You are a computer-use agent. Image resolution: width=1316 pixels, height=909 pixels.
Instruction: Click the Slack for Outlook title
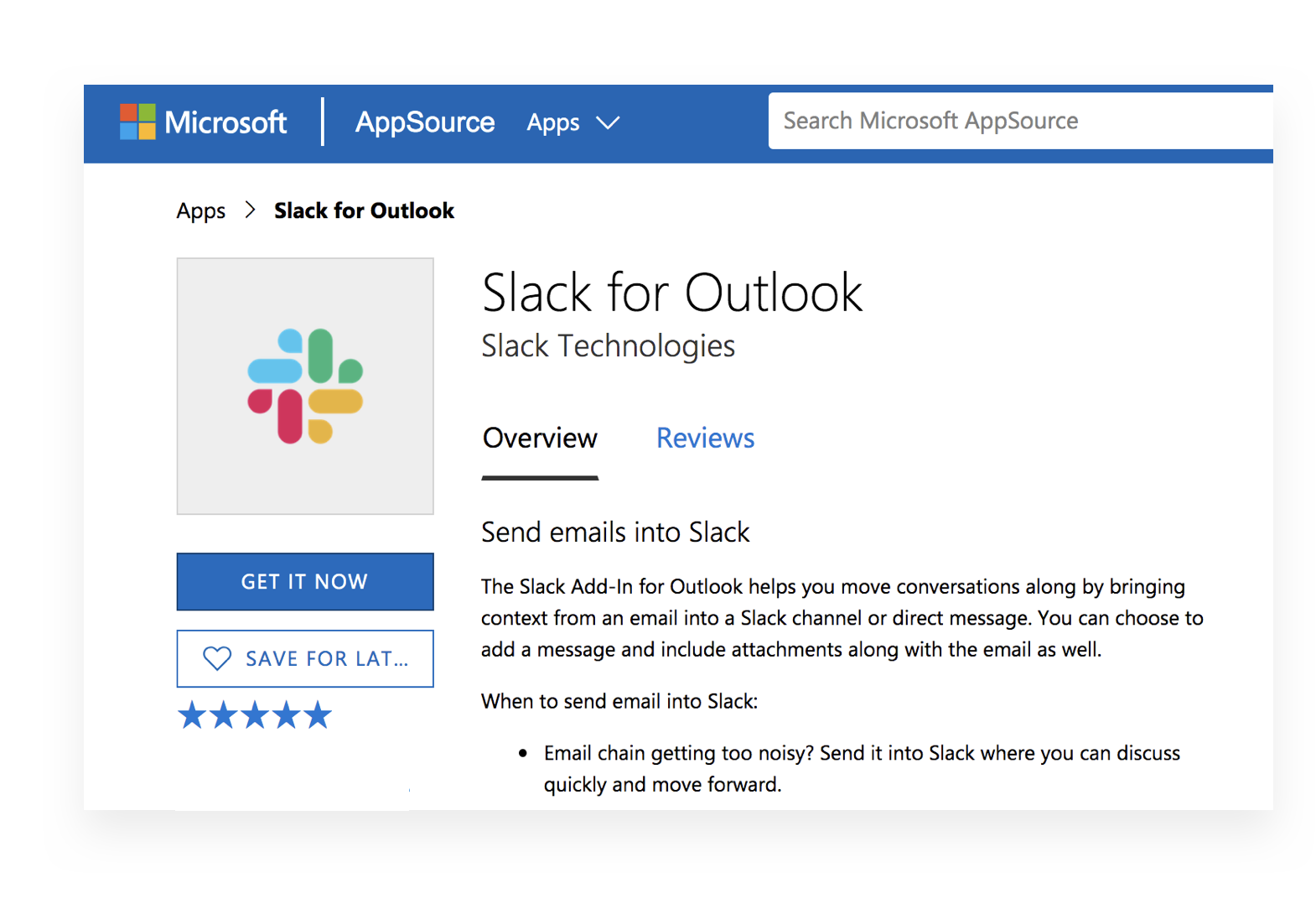(x=672, y=293)
